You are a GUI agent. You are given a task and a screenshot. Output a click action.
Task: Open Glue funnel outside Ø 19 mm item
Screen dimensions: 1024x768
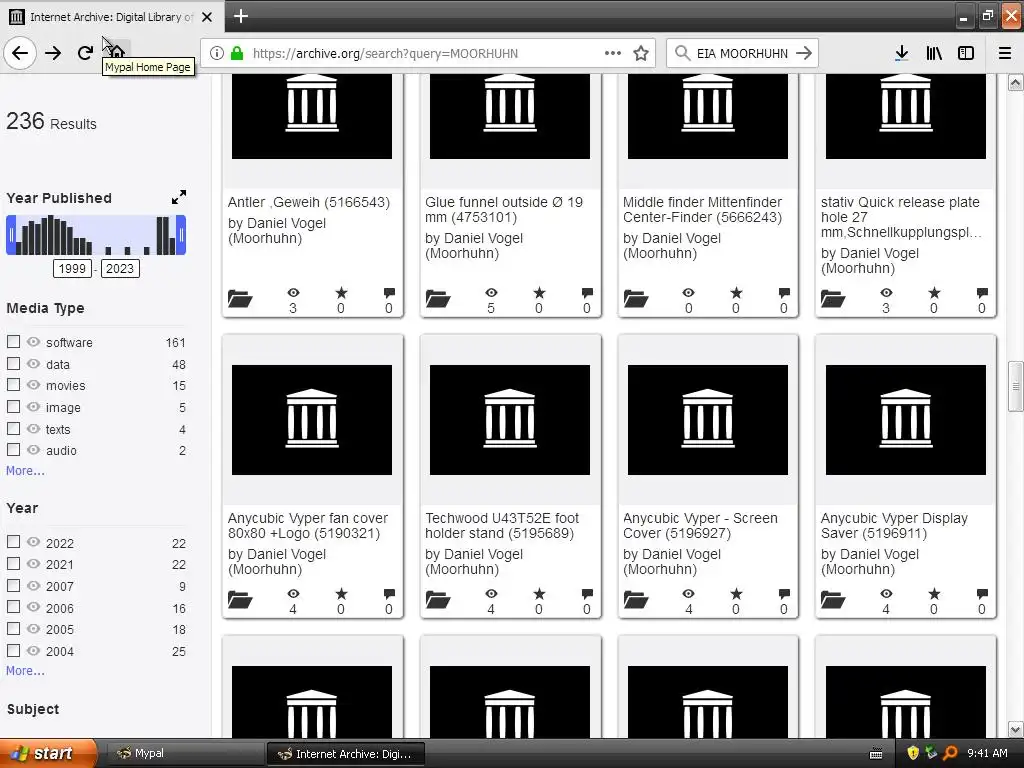(x=504, y=209)
